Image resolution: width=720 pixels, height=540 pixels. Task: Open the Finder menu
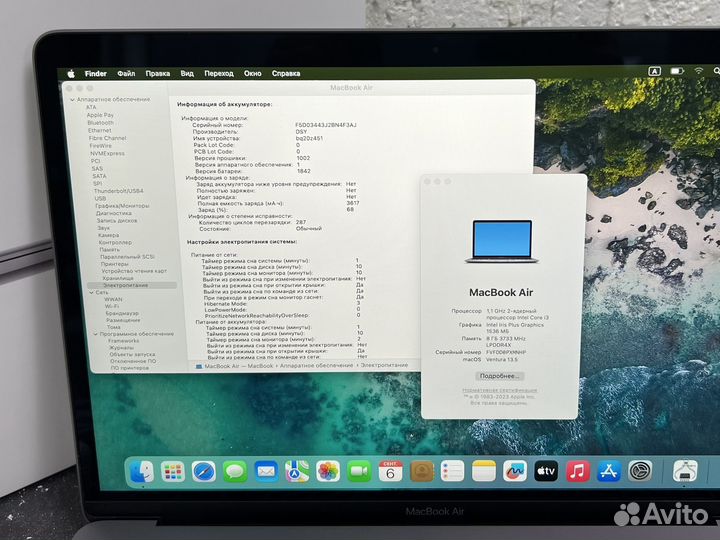pos(96,73)
